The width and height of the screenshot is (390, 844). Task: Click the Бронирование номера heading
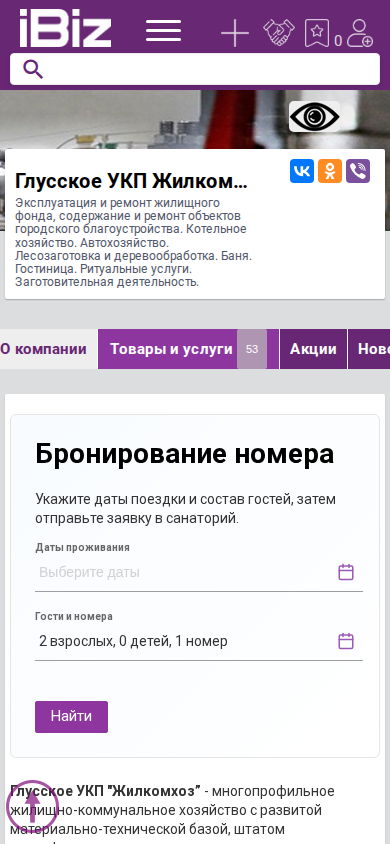(x=185, y=454)
